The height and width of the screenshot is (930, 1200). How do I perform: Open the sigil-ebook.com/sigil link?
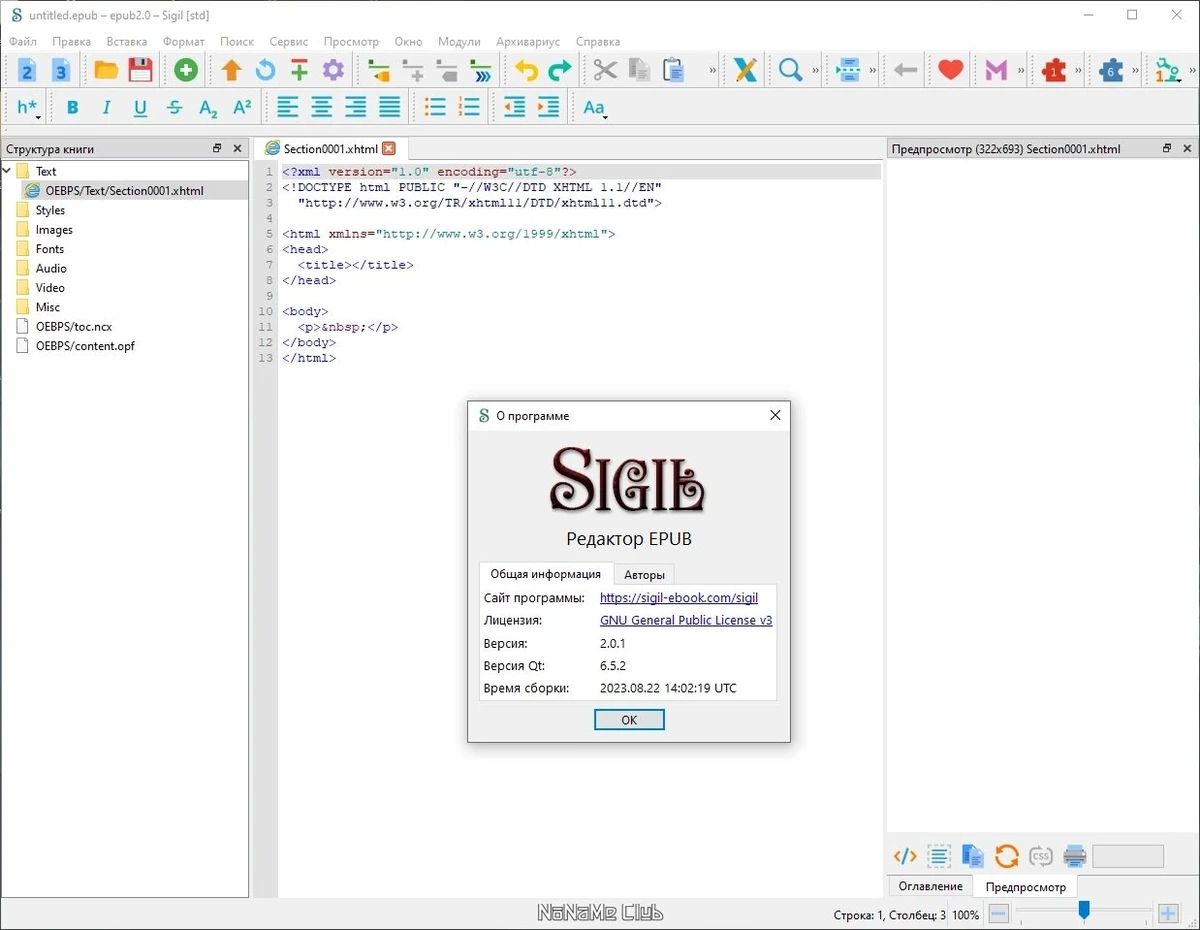(679, 598)
